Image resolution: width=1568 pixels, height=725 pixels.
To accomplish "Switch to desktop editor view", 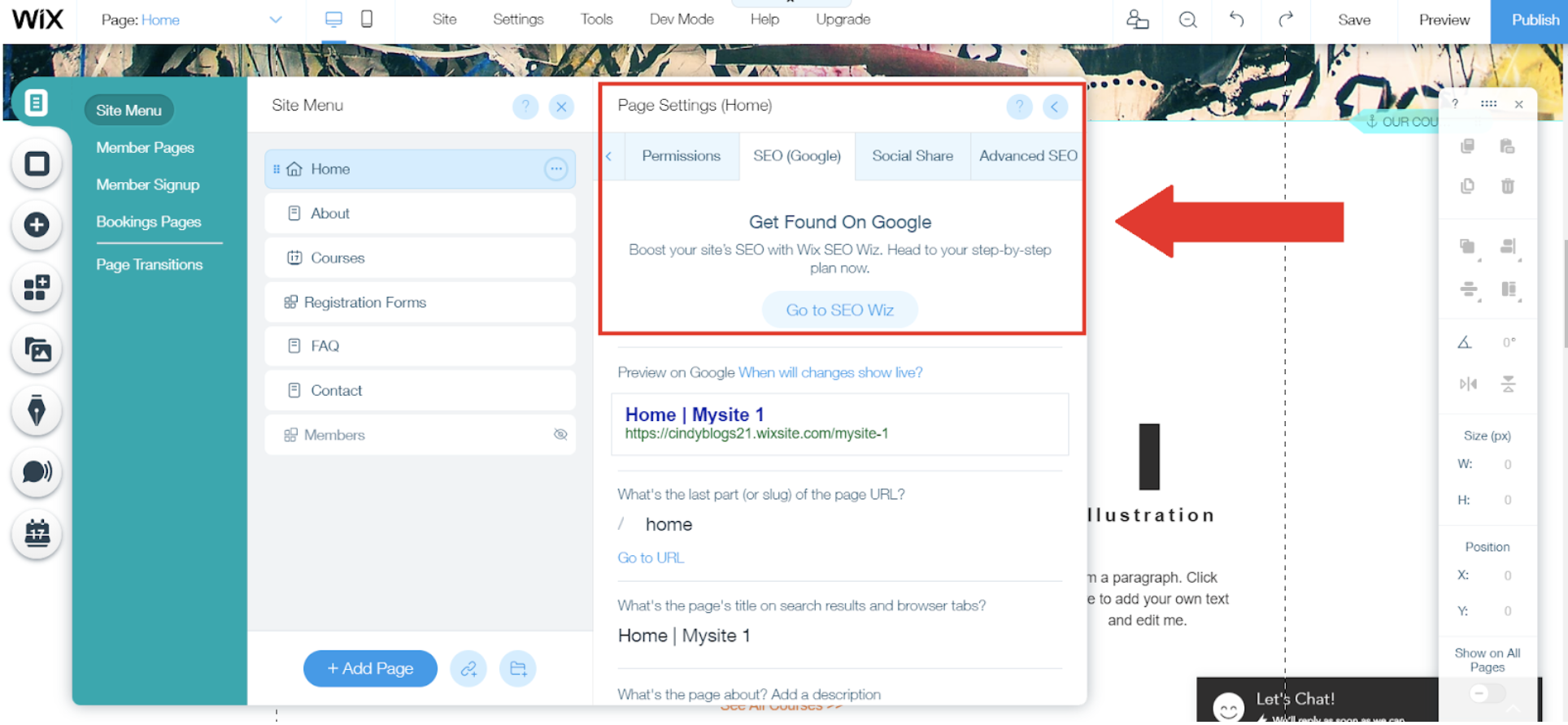I will click(333, 20).
